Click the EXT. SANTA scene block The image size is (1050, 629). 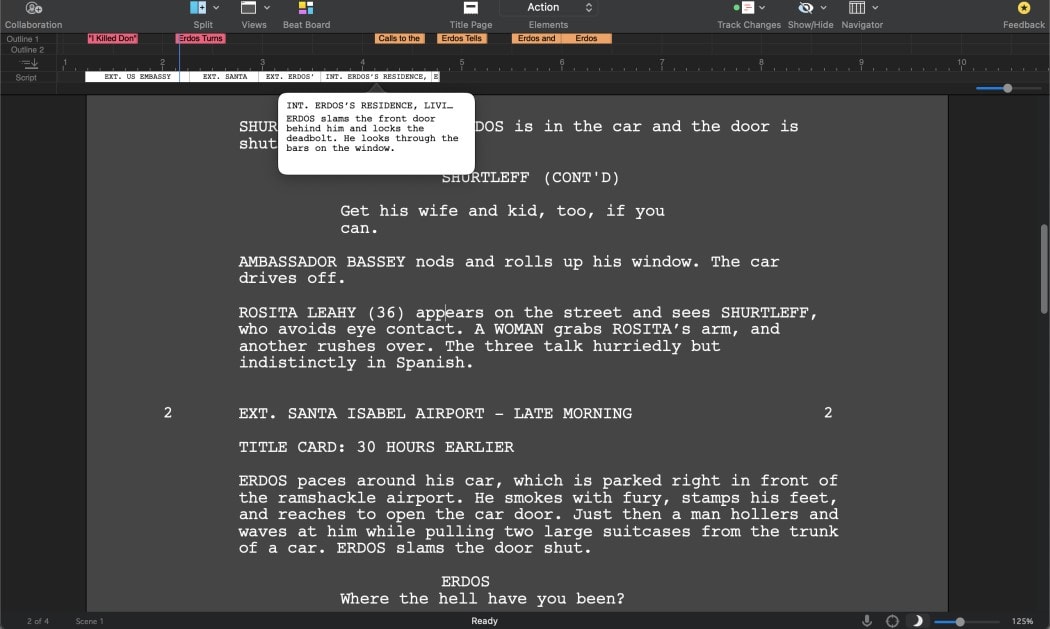point(224,77)
